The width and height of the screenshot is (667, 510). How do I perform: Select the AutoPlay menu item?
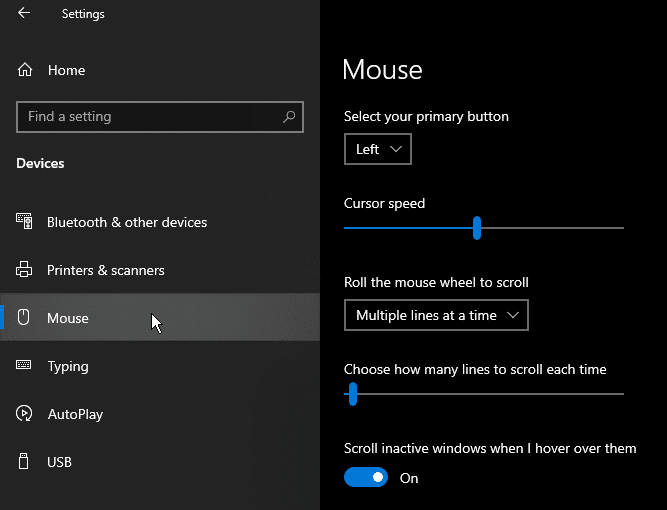tap(160, 414)
